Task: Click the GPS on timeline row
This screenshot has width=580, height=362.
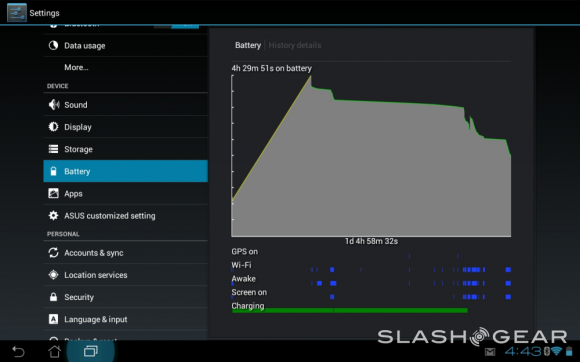Action: [371, 252]
